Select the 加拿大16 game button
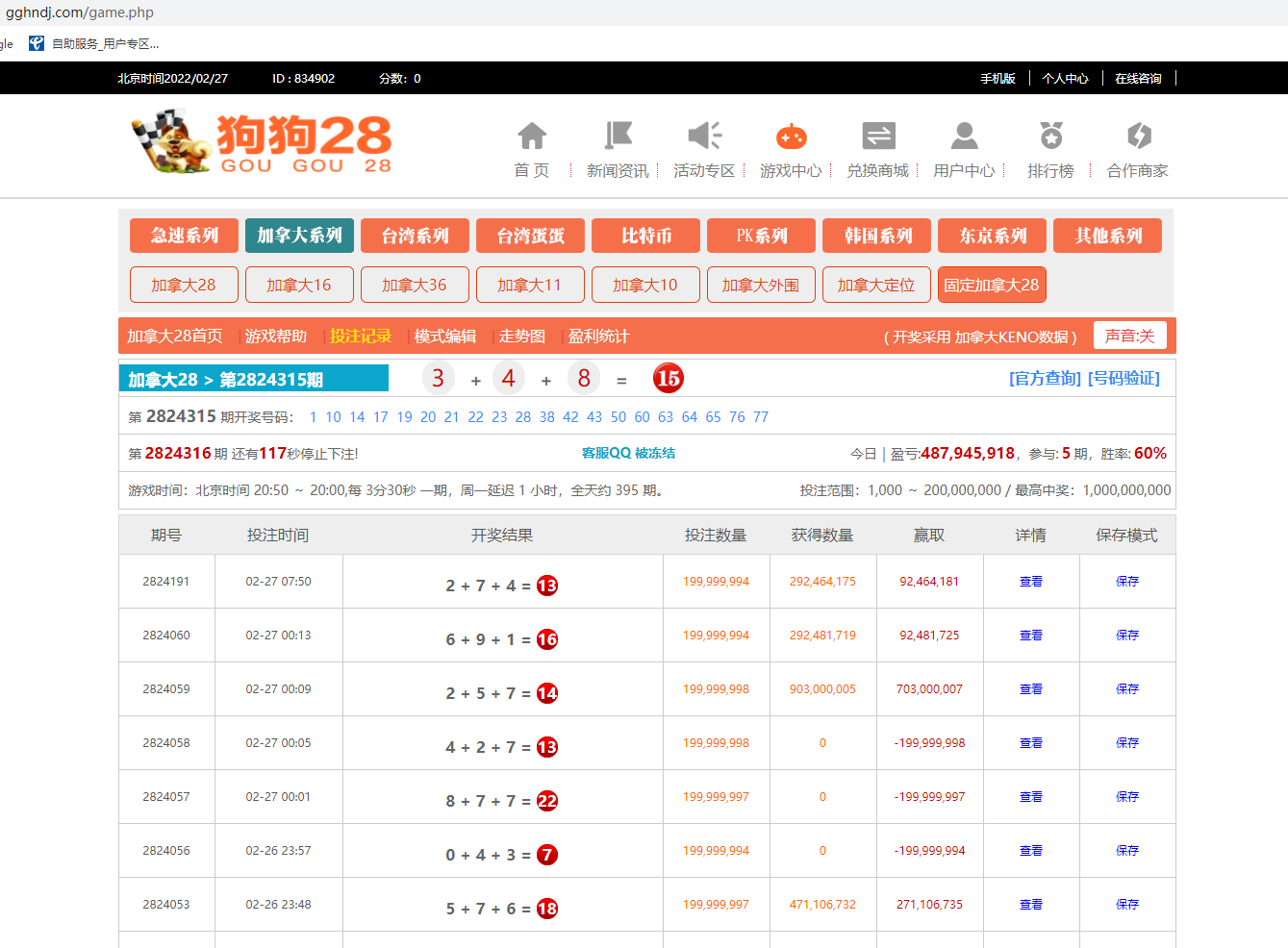The width and height of the screenshot is (1288, 948). pyautogui.click(x=299, y=285)
